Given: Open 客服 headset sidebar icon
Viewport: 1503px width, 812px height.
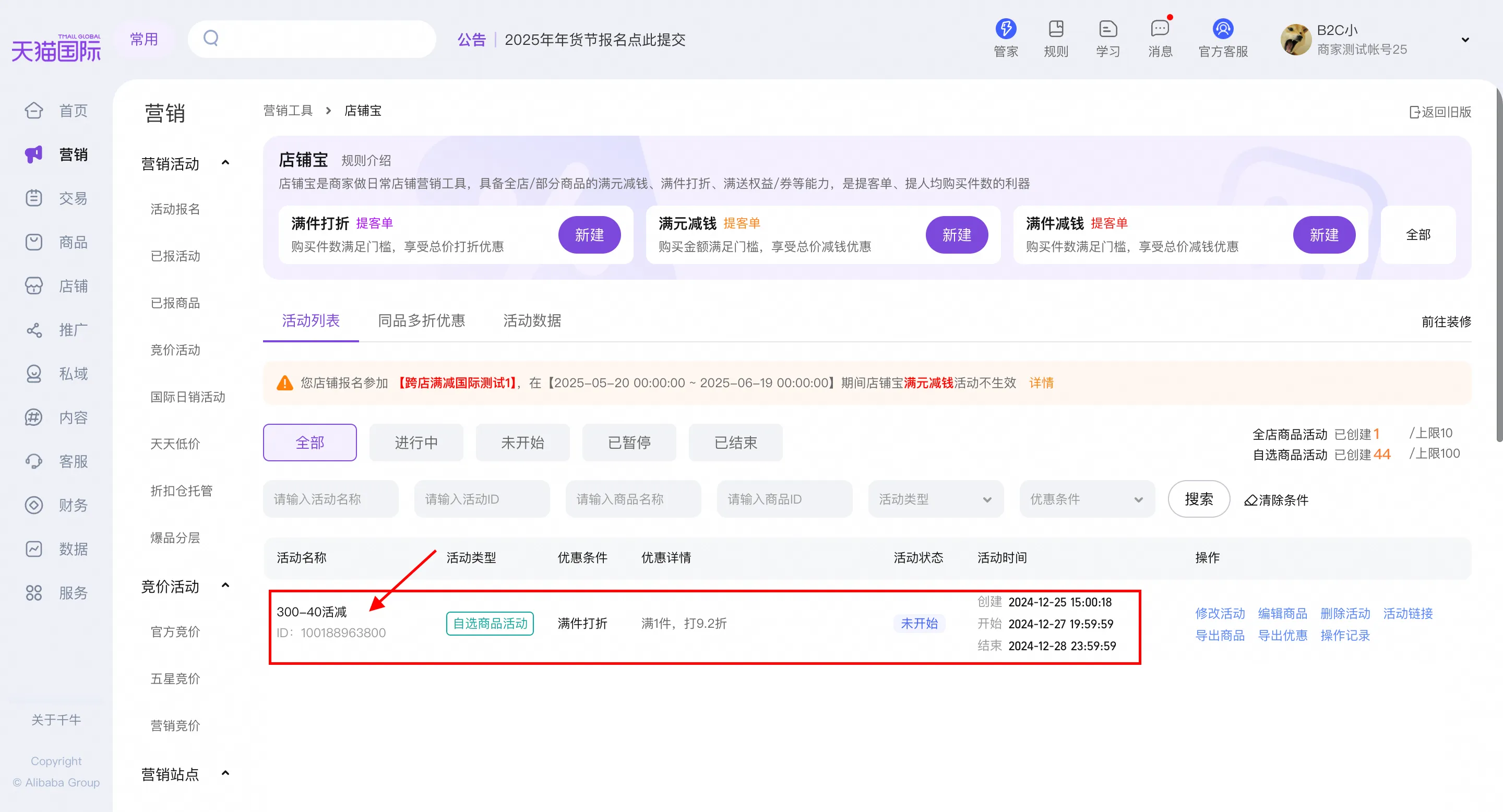Looking at the screenshot, I should tap(34, 461).
